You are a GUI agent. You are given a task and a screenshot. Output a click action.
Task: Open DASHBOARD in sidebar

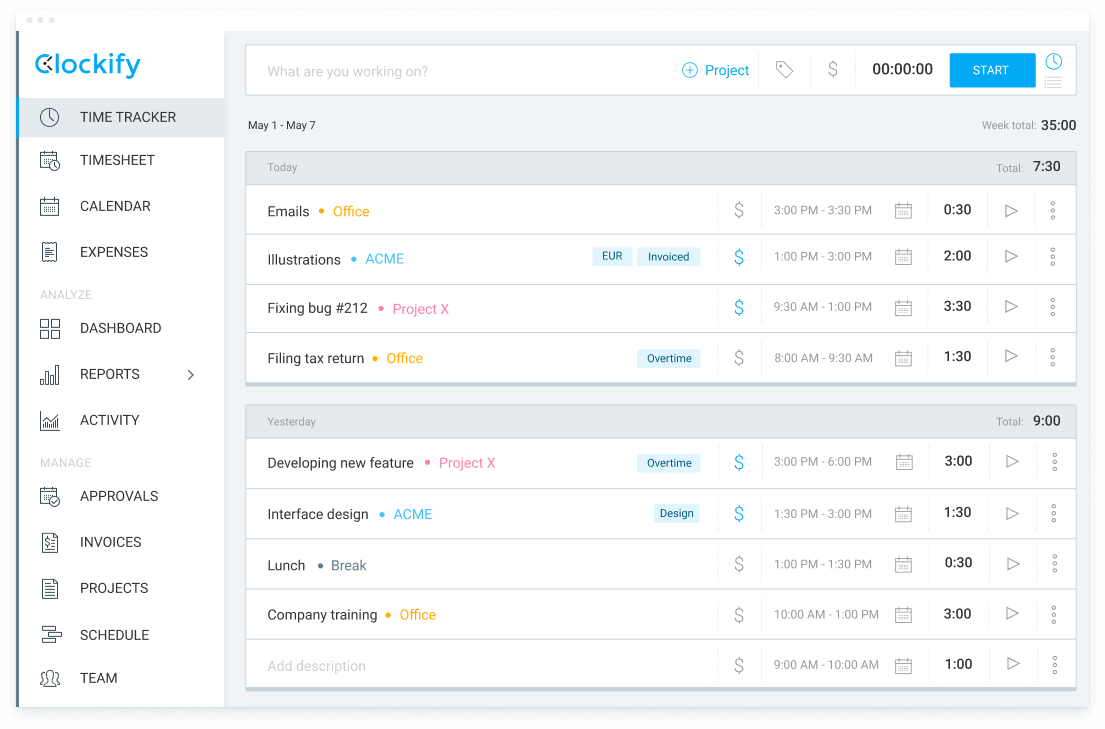pos(121,328)
